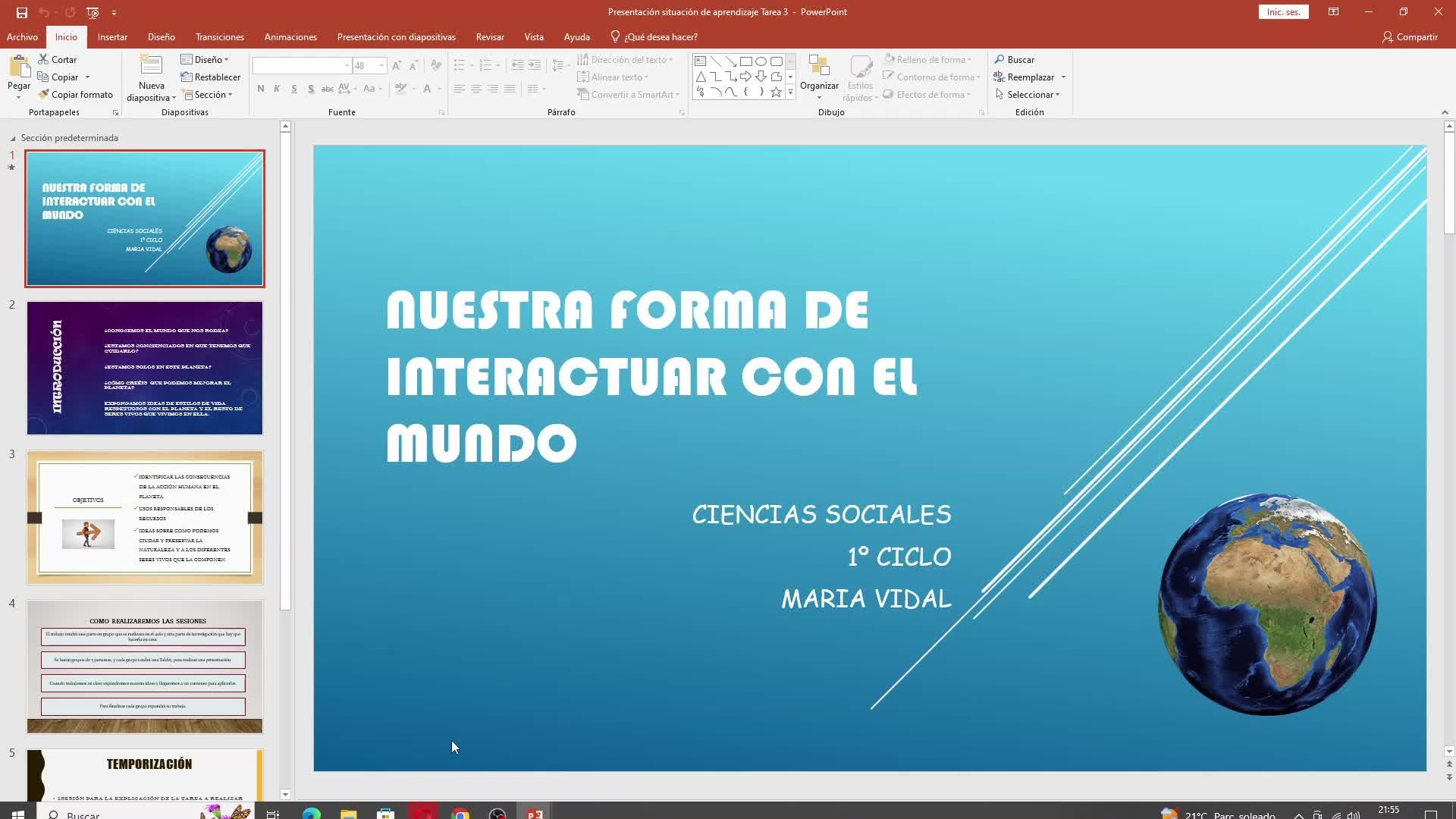Click the Cortar scissors icon
Image resolution: width=1456 pixels, height=819 pixels.
[x=43, y=59]
